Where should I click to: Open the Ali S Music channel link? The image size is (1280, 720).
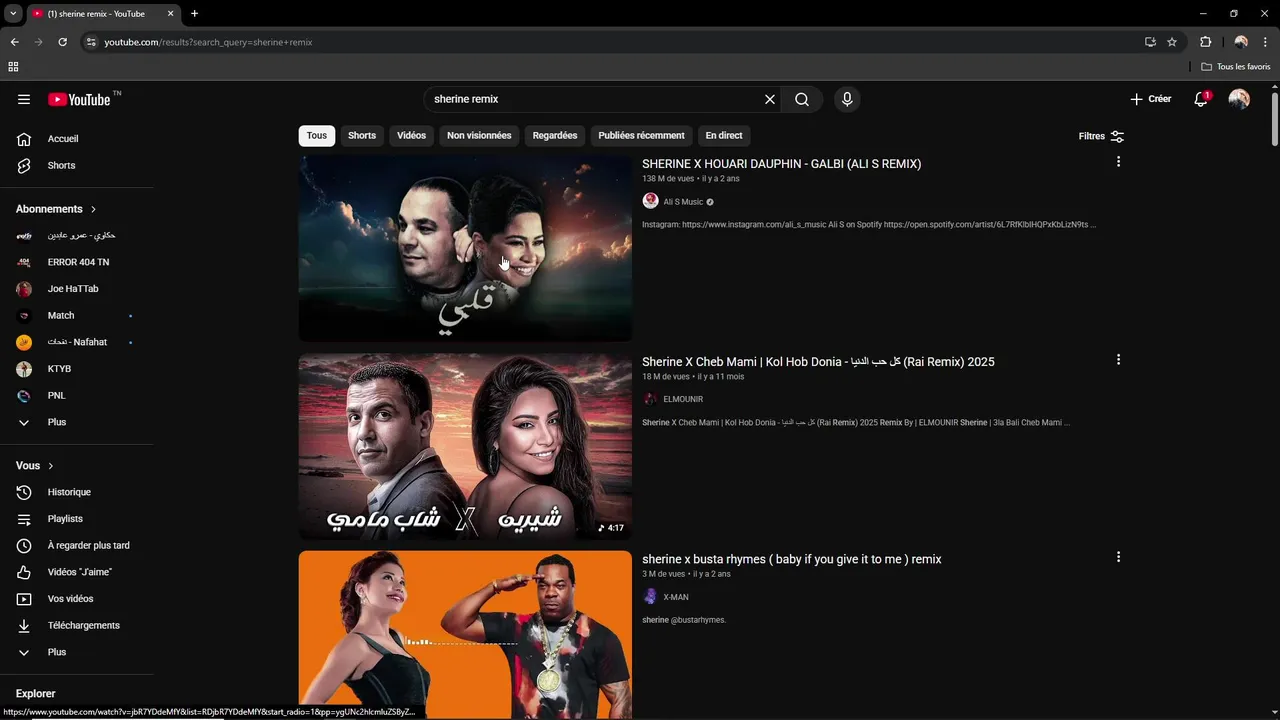[x=683, y=202]
